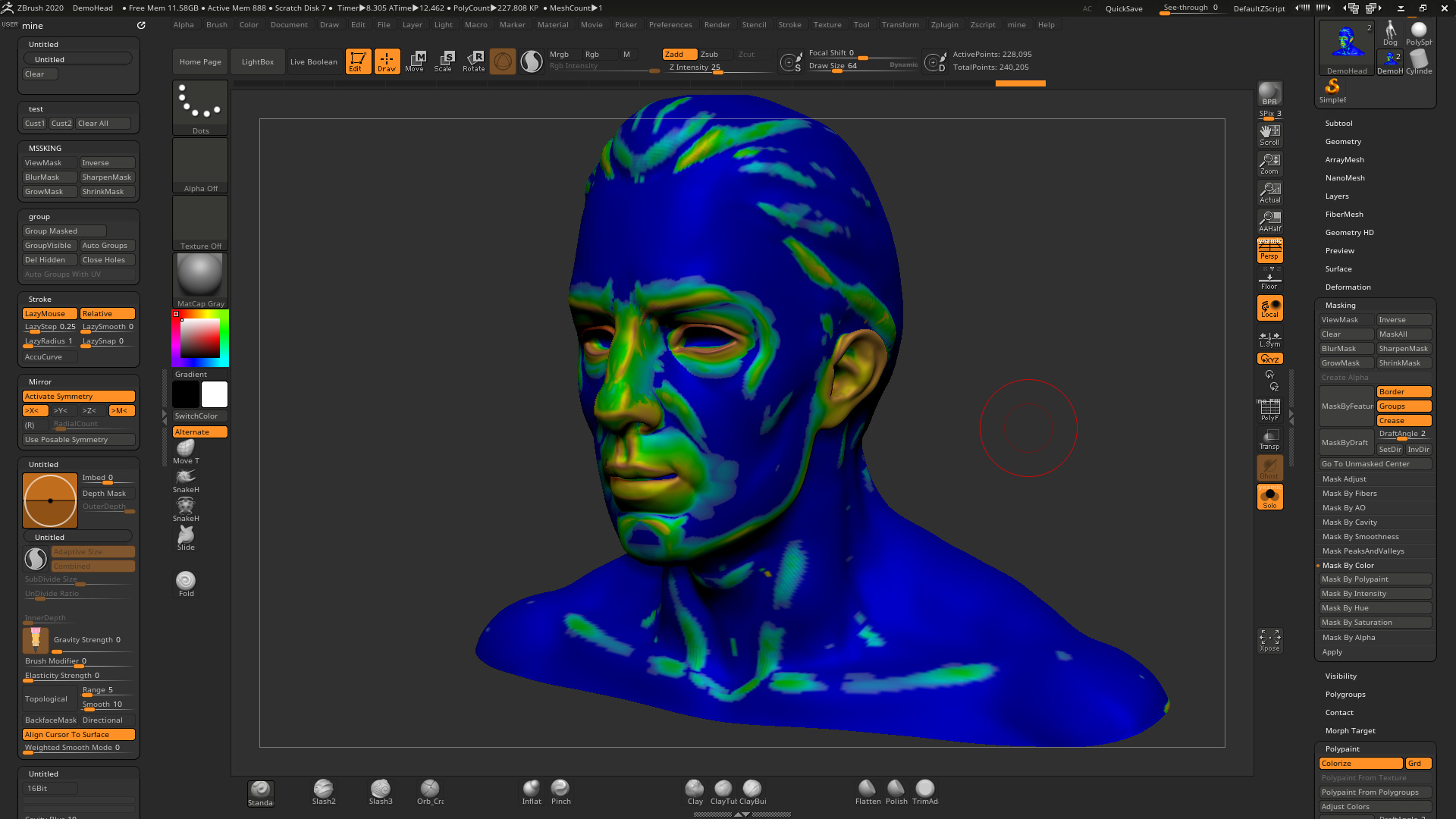Expand the Geometry section

1343,141
